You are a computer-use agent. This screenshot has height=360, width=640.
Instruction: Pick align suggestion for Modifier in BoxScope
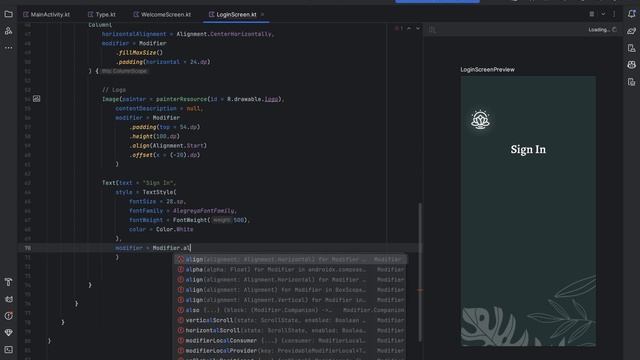[290, 290]
